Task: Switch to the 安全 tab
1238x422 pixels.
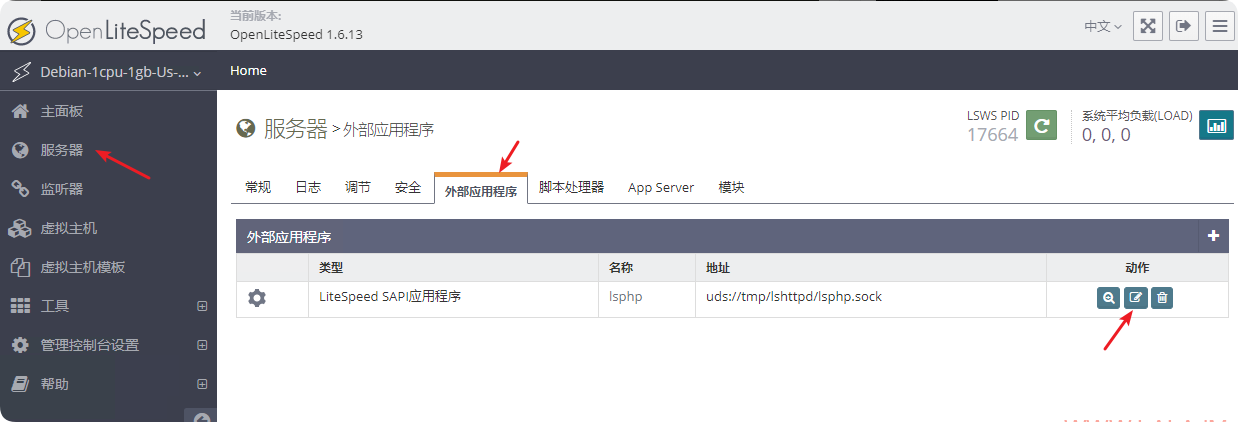Action: click(408, 187)
